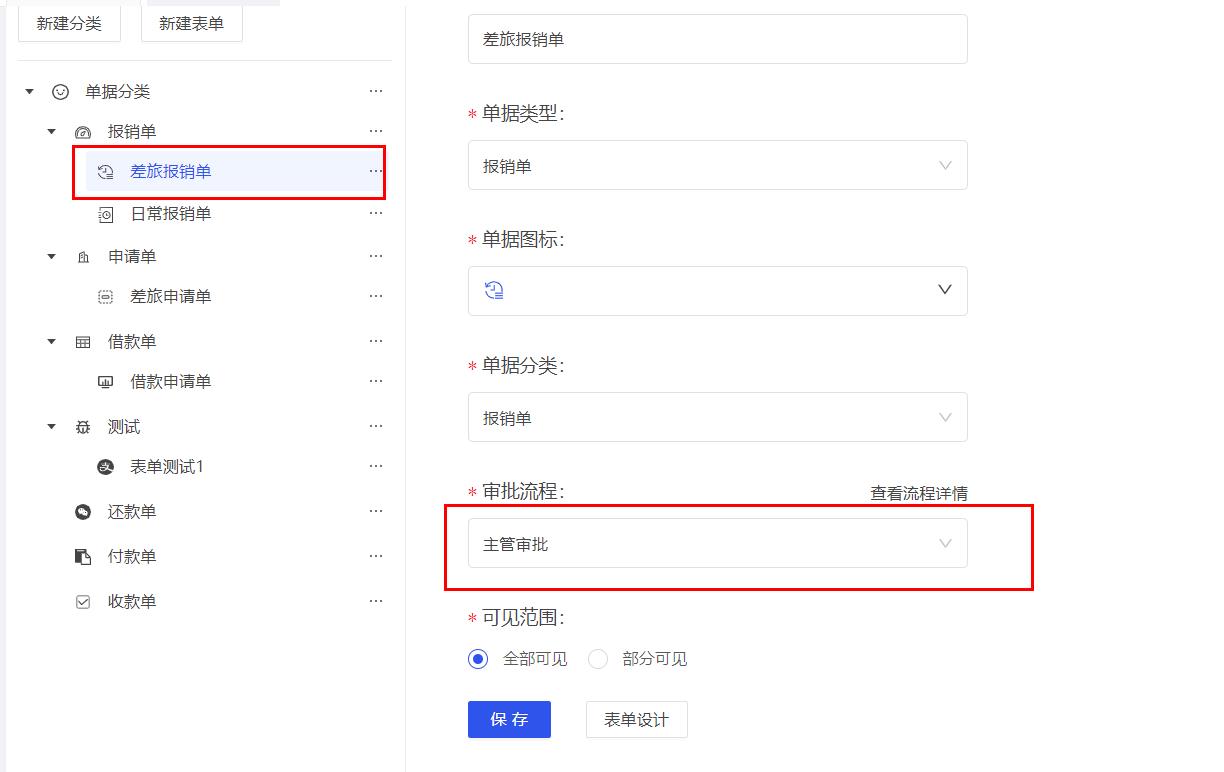Click the 查看流程详情 link

[x=919, y=493]
